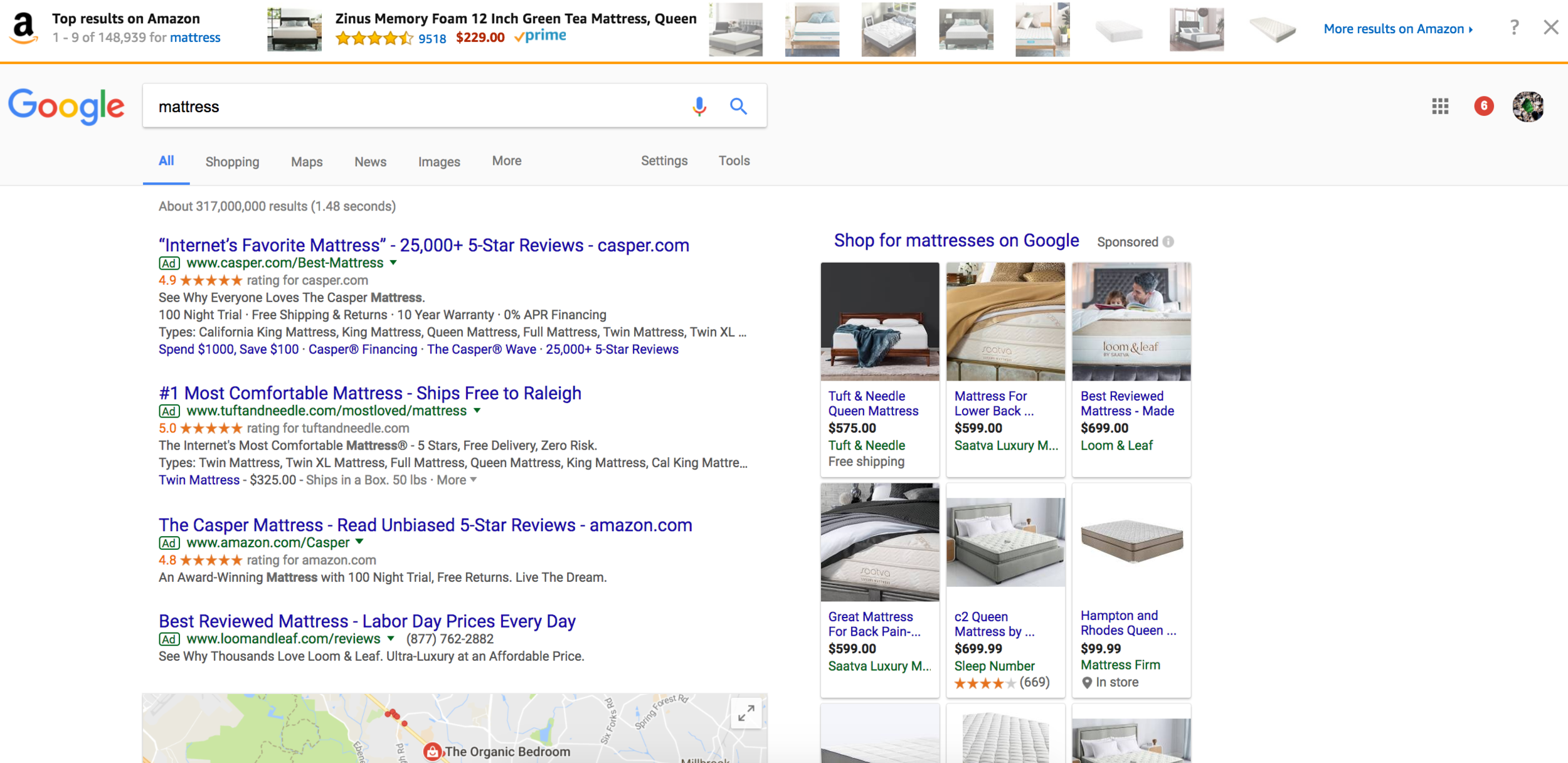Image resolution: width=1568 pixels, height=763 pixels.
Task: Click Hampton and Rhodes Queen title
Action: (1128, 623)
